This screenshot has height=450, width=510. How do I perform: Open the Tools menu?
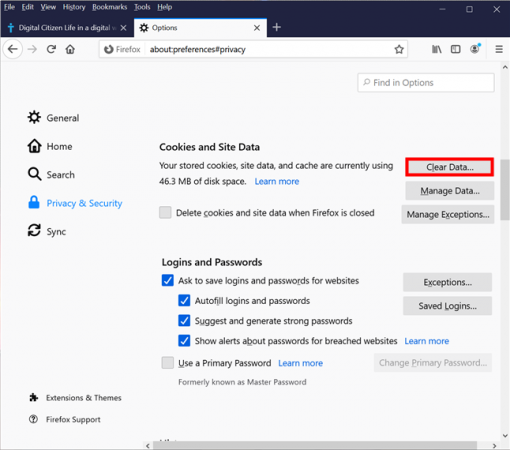coord(142,7)
